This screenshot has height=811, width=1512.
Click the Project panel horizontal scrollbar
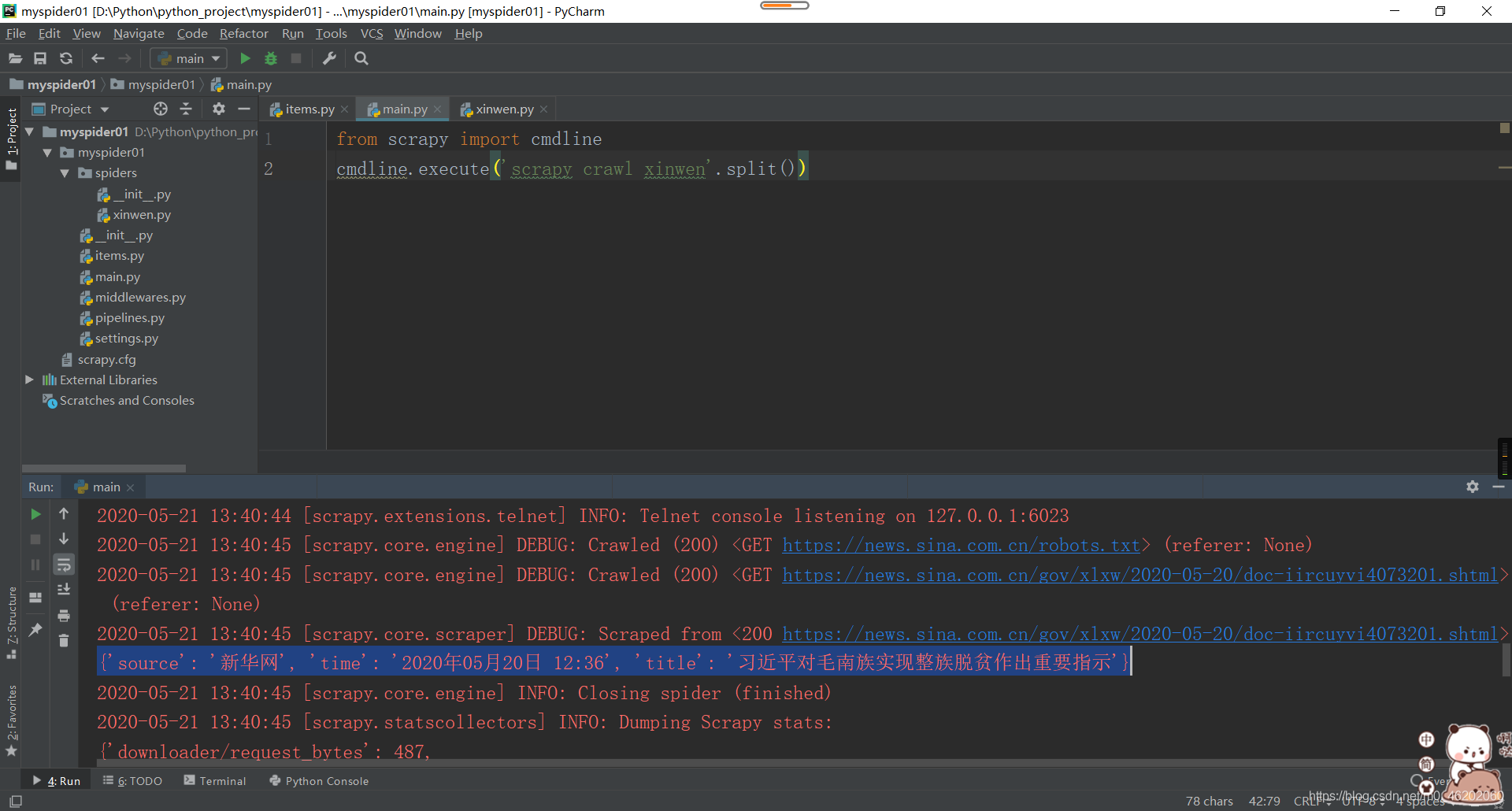[x=104, y=468]
